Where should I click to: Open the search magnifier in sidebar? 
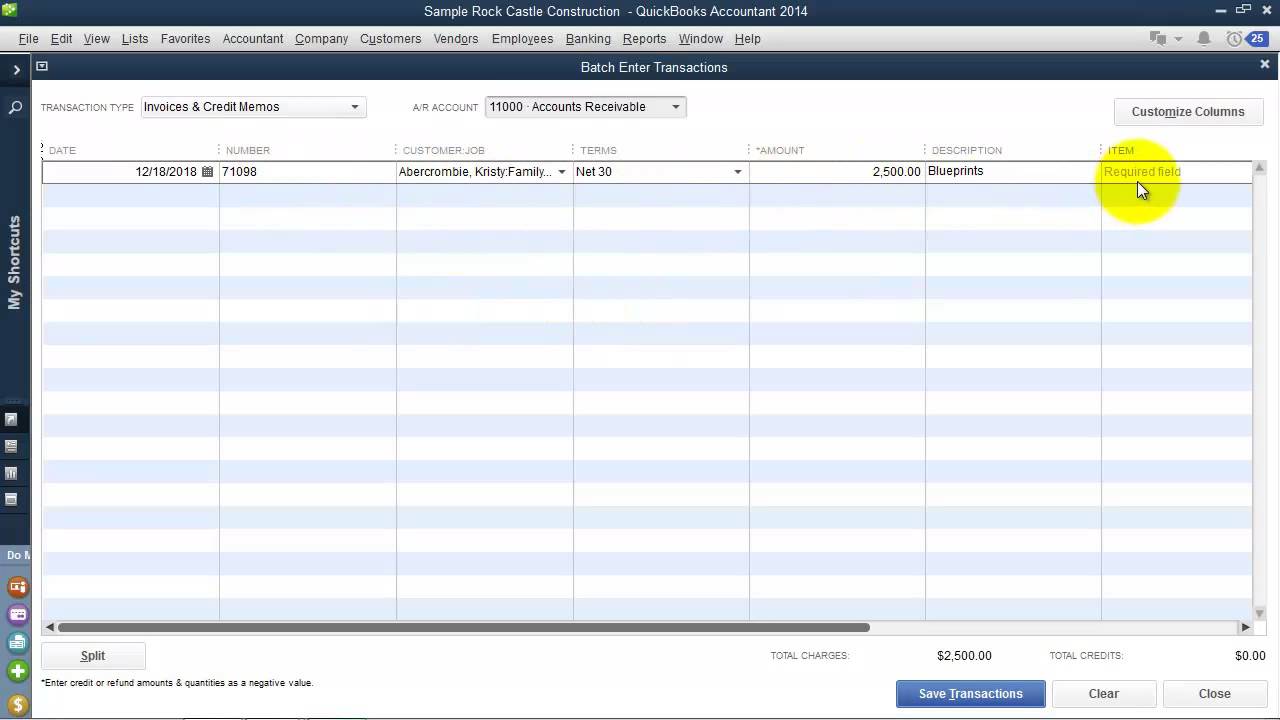(x=15, y=107)
